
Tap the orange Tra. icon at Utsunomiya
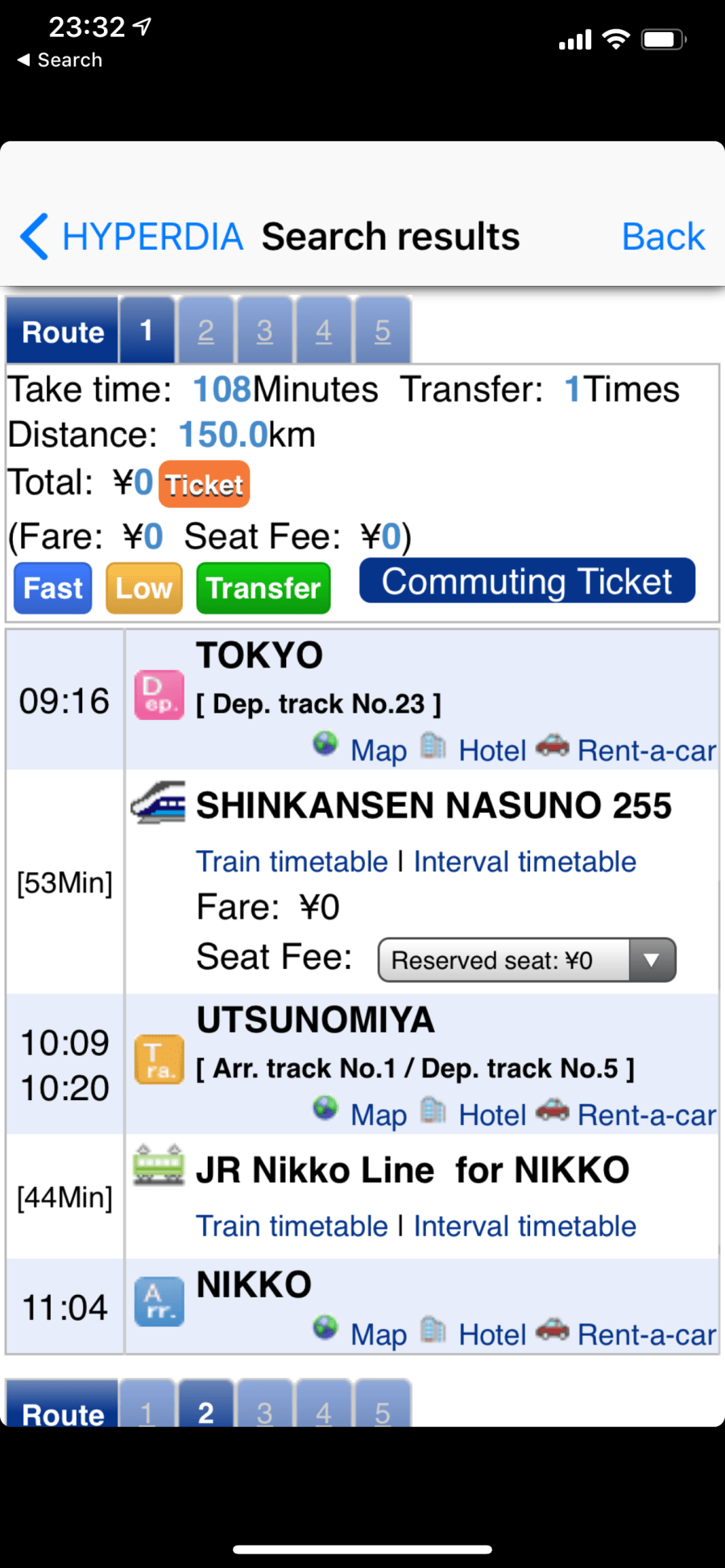pyautogui.click(x=159, y=1060)
